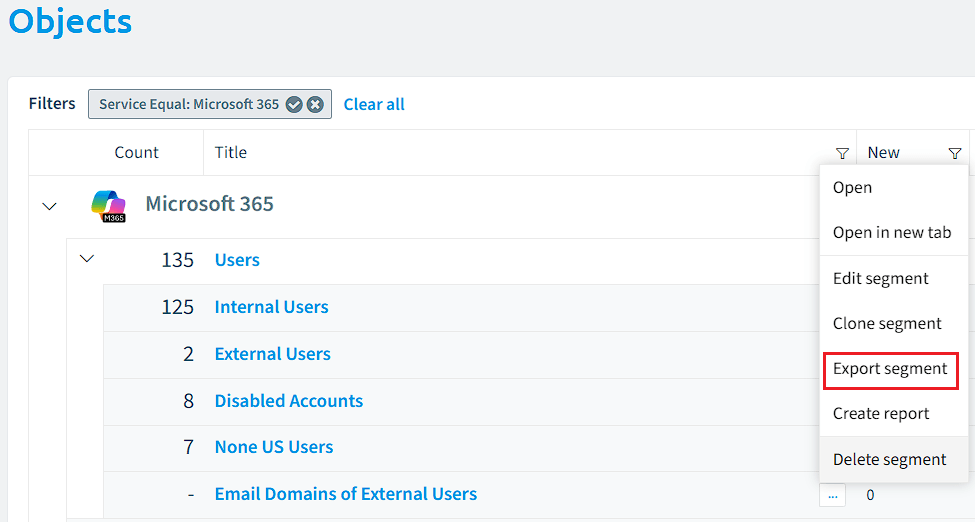Screen dimensions: 975x522
Task: Choose Open from context menu
Action: [894, 187]
